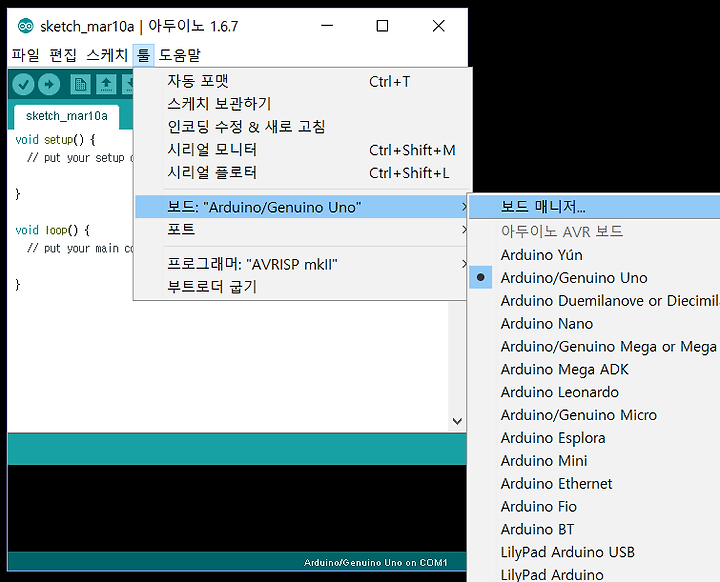Click the Open sketch up-arrow icon
This screenshot has width=720, height=582.
(x=106, y=85)
